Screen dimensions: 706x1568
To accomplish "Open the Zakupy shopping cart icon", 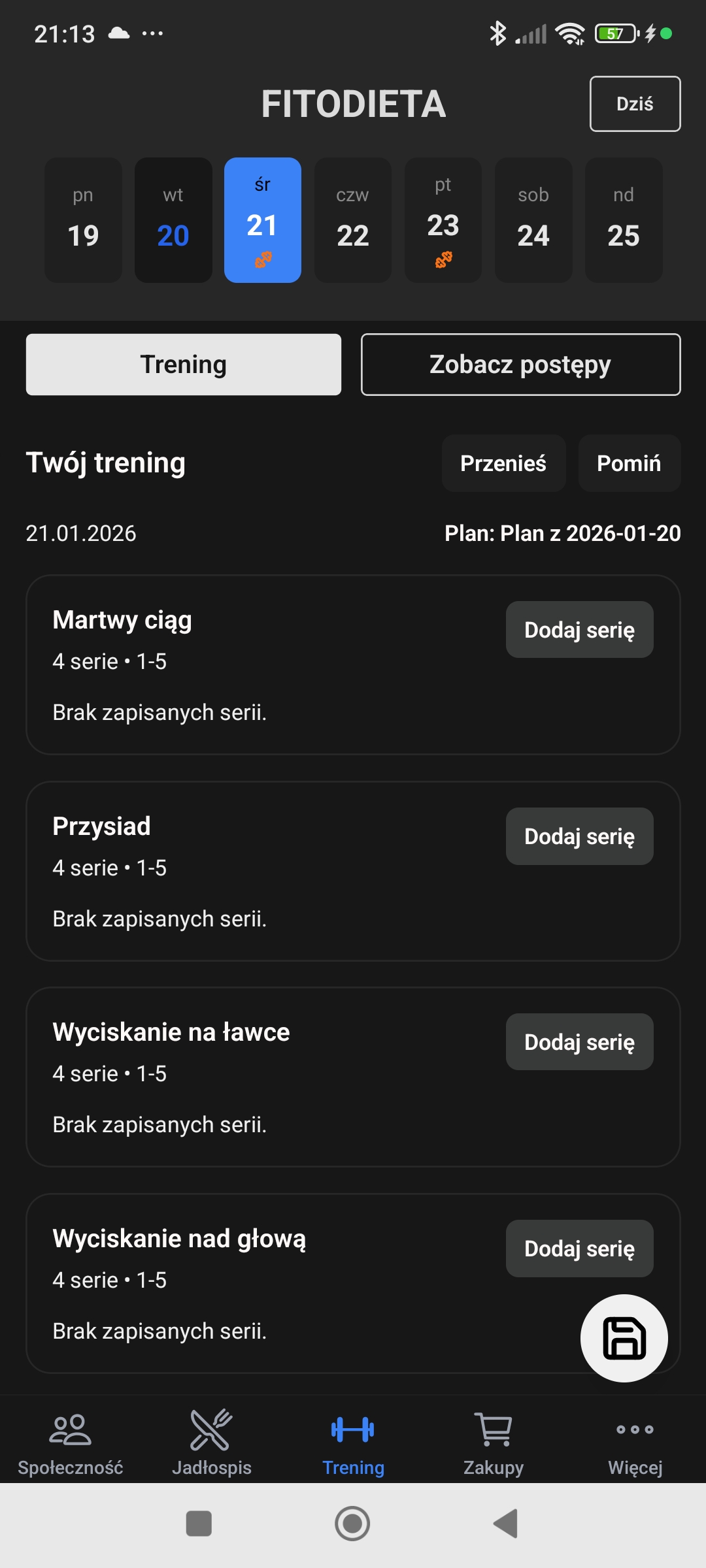I will (x=494, y=1430).
